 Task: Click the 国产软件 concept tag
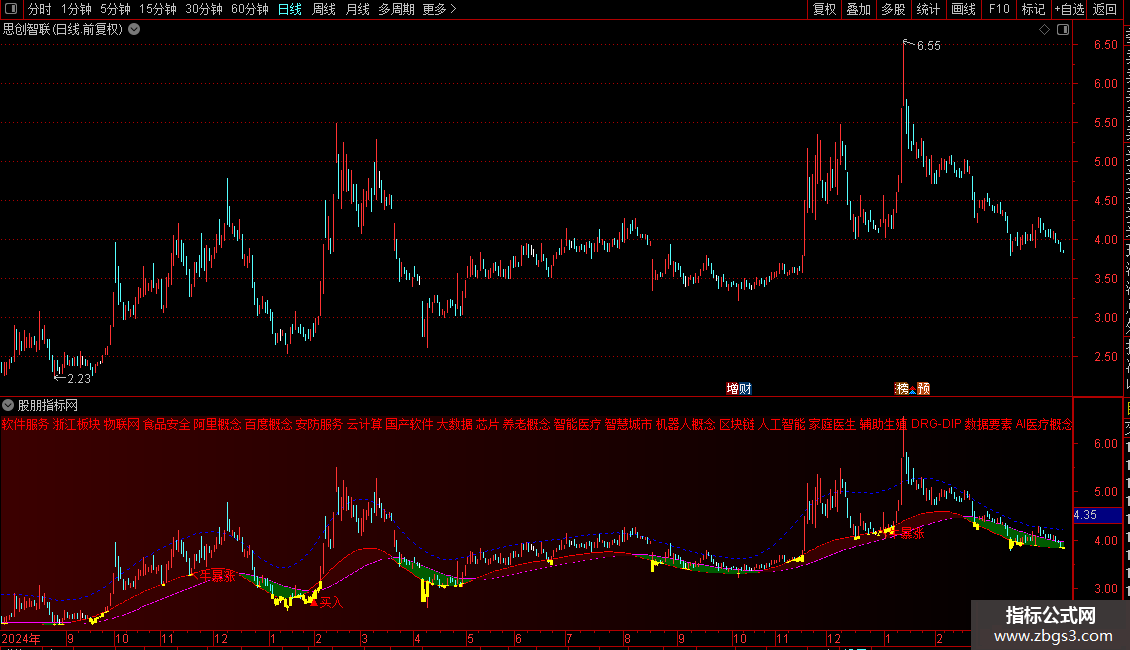coord(409,424)
